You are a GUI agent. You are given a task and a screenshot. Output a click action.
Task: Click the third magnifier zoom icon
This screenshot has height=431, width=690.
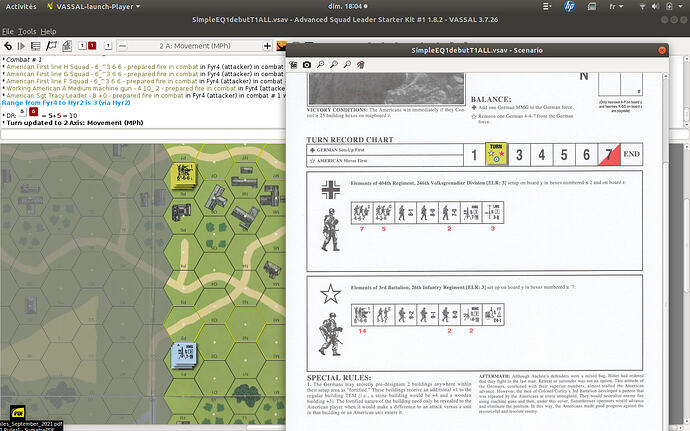pyautogui.click(x=347, y=65)
